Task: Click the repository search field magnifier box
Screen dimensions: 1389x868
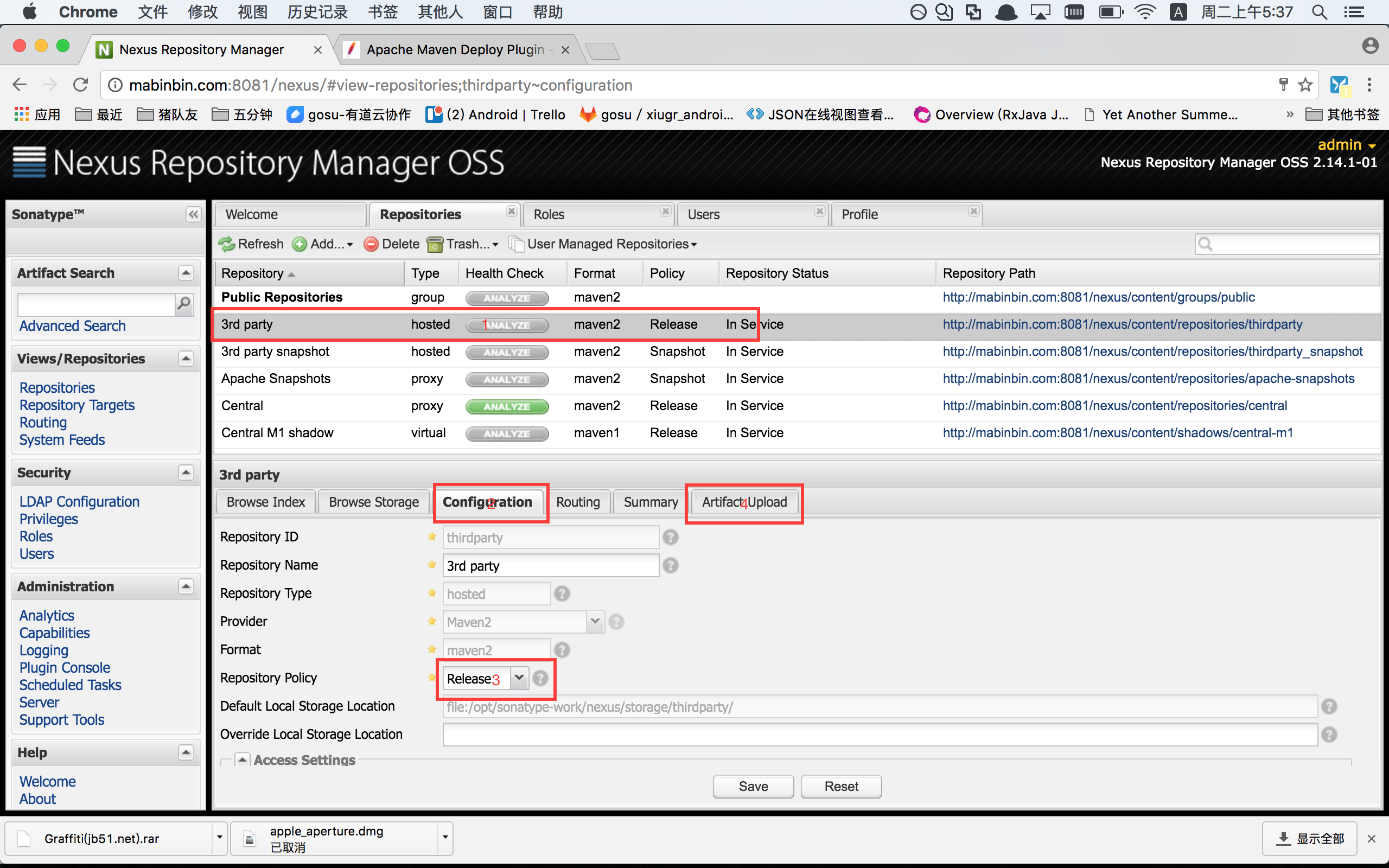Action: tap(1287, 244)
